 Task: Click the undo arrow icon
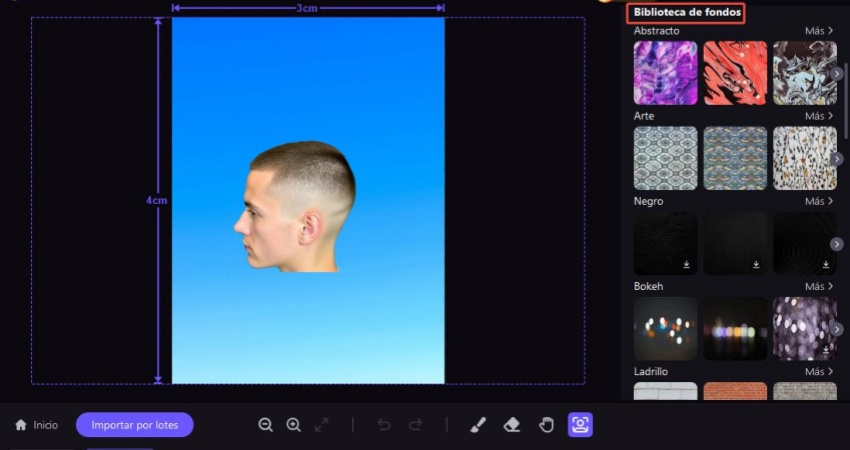(x=384, y=425)
